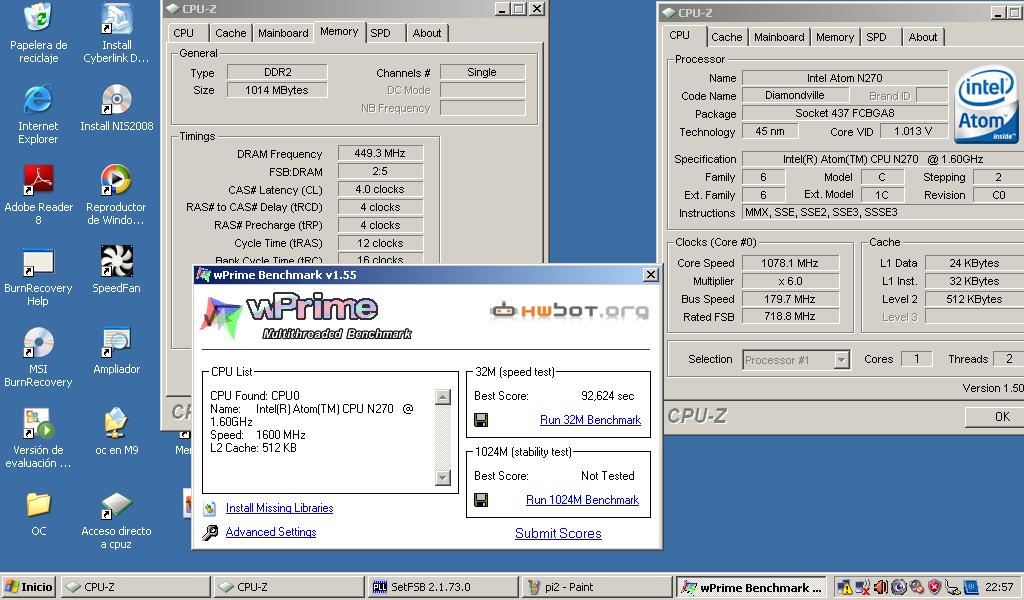Image resolution: width=1024 pixels, height=600 pixels.
Task: Switch to CPU tab in left CPU-Z window
Action: [184, 33]
